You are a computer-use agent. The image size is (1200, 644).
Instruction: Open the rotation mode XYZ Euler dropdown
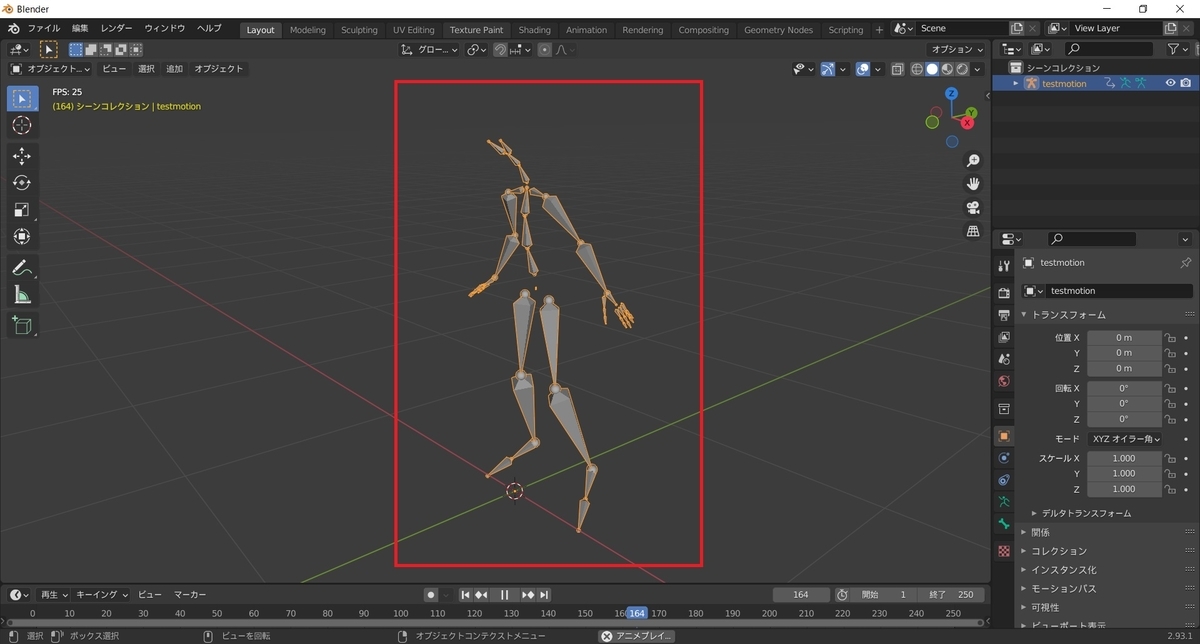click(x=1124, y=439)
